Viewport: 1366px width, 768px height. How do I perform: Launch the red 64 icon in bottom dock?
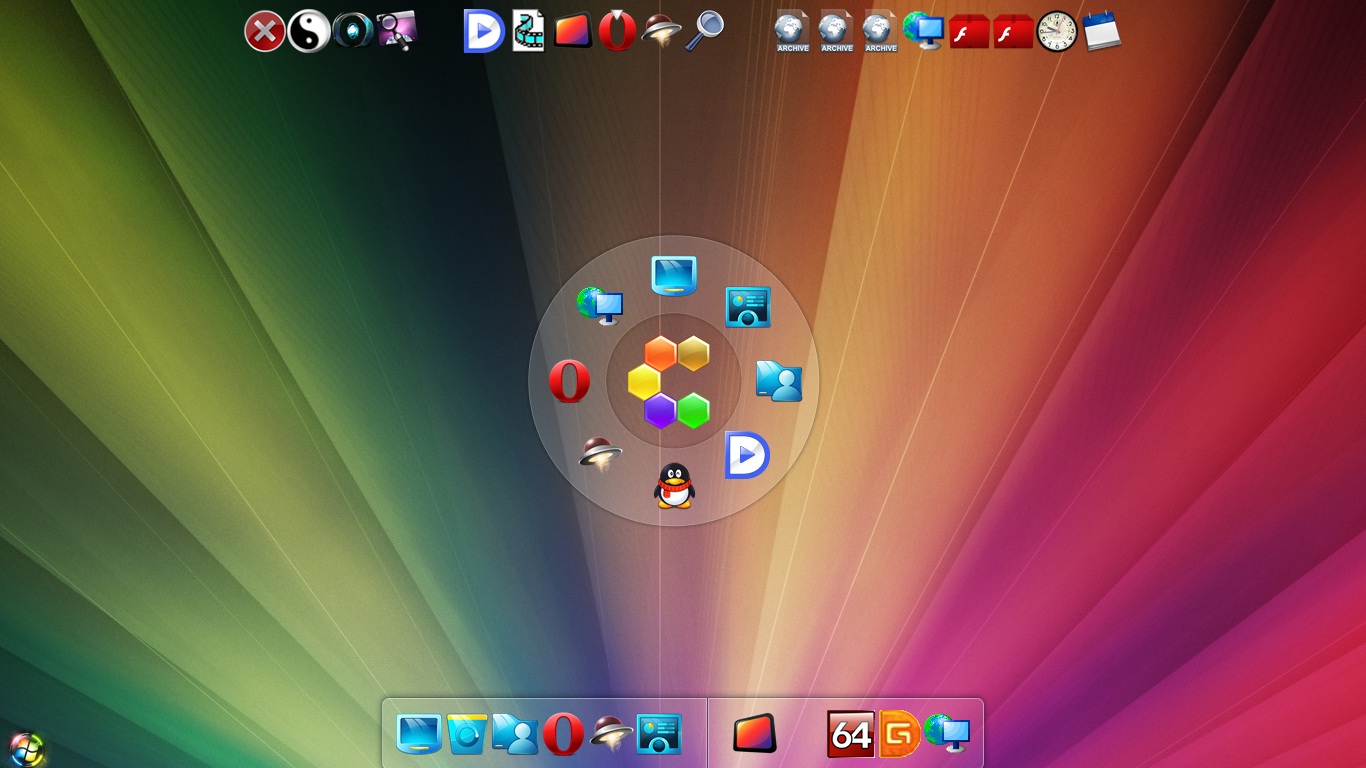point(851,734)
